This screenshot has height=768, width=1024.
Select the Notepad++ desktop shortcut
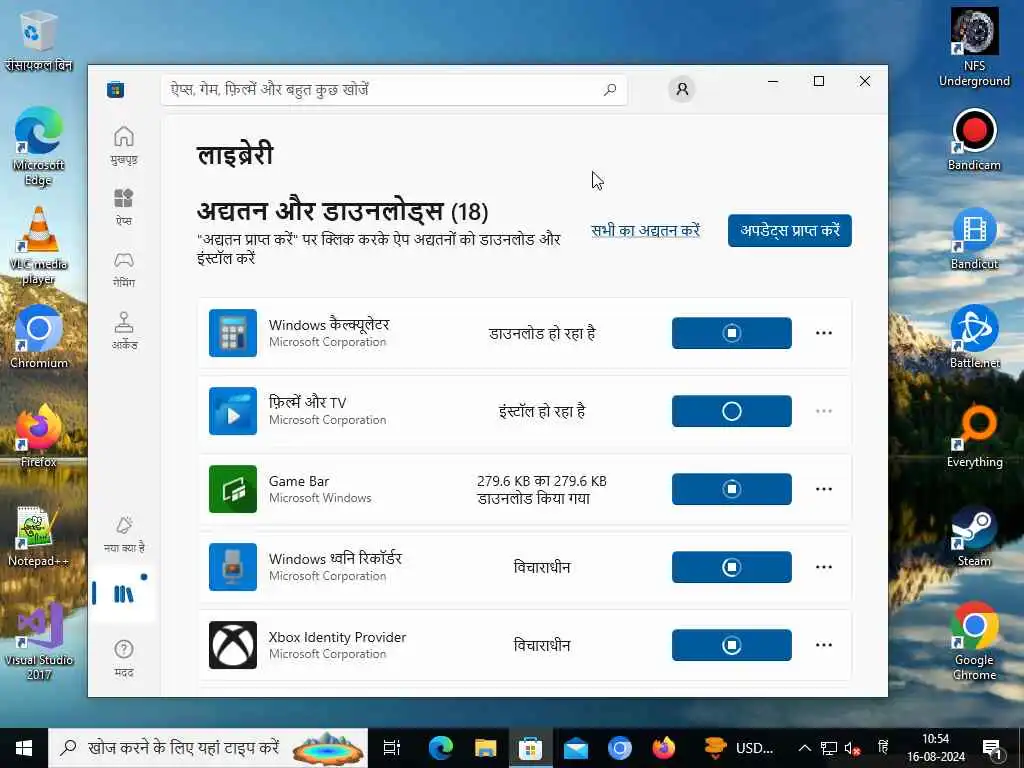click(38, 536)
